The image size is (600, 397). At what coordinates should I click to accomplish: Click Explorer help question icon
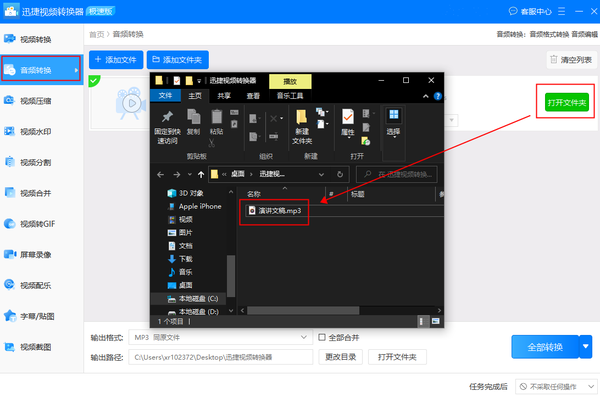[x=438, y=96]
